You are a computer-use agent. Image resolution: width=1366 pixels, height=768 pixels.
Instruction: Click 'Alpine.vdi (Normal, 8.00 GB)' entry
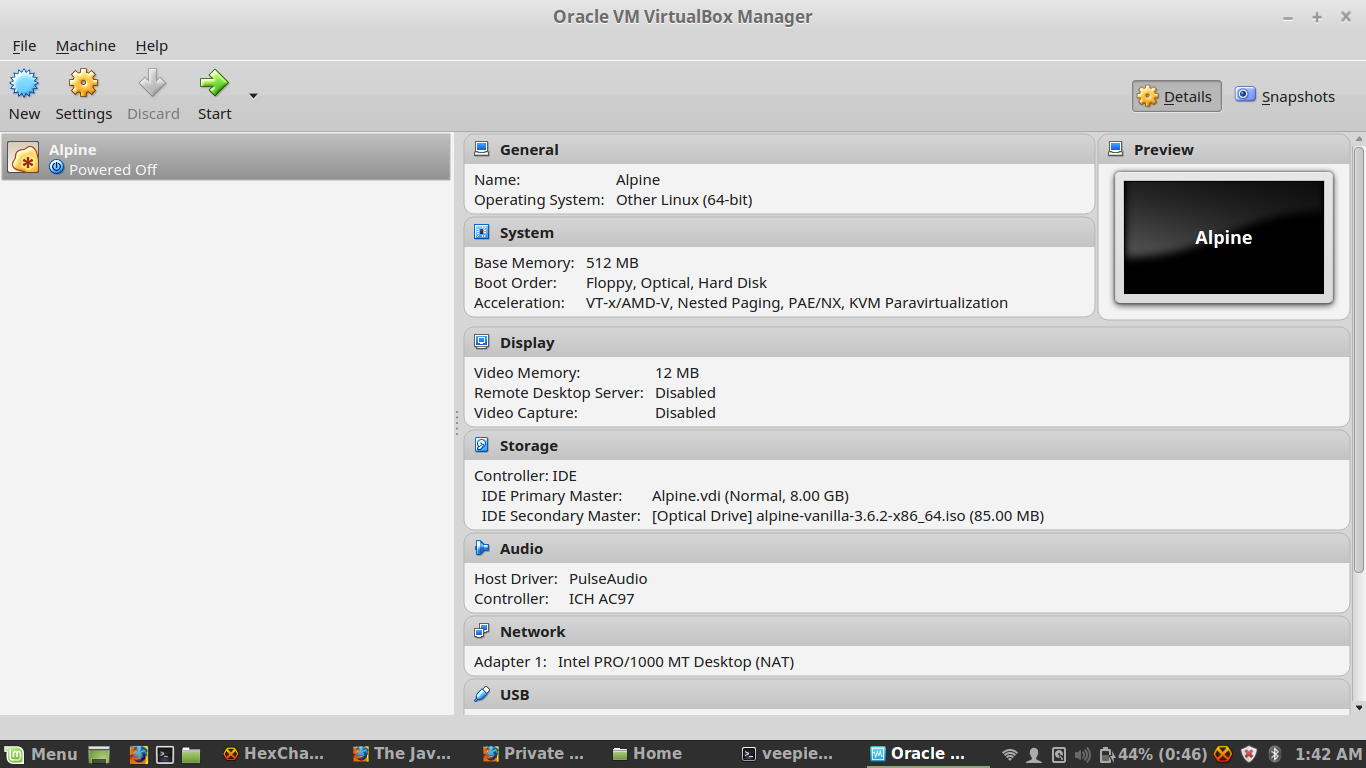750,496
